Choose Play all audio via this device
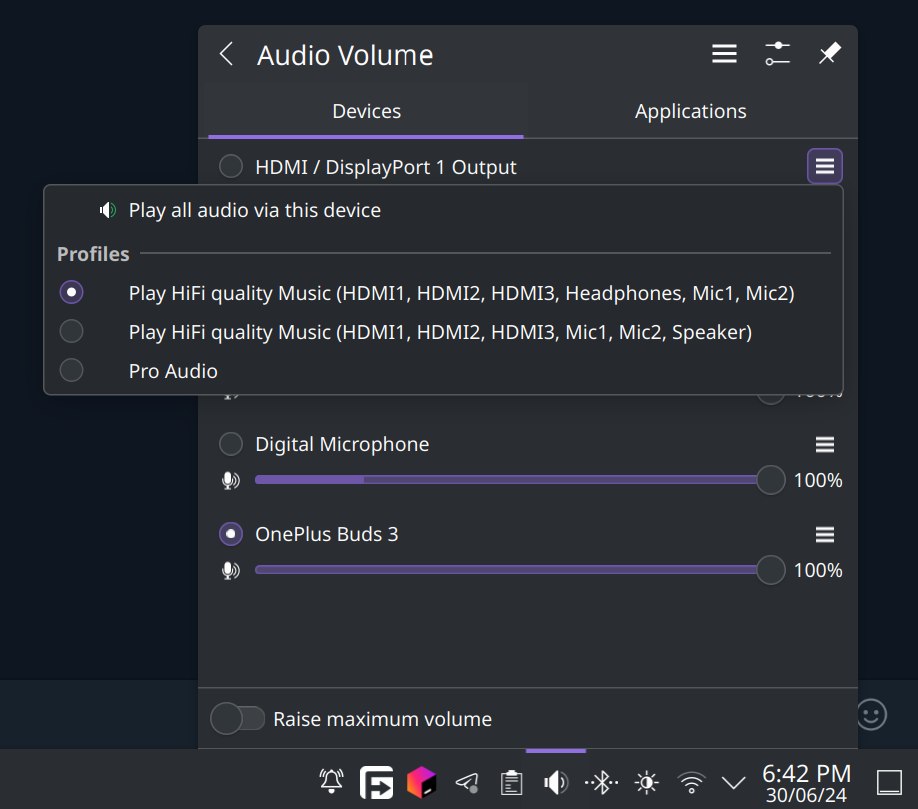918x809 pixels. [254, 210]
